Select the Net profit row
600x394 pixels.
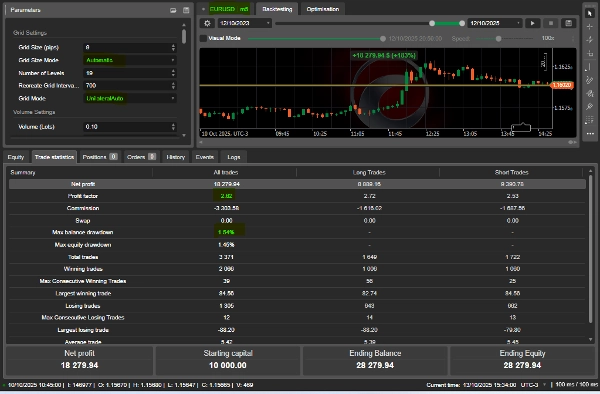pos(297,184)
